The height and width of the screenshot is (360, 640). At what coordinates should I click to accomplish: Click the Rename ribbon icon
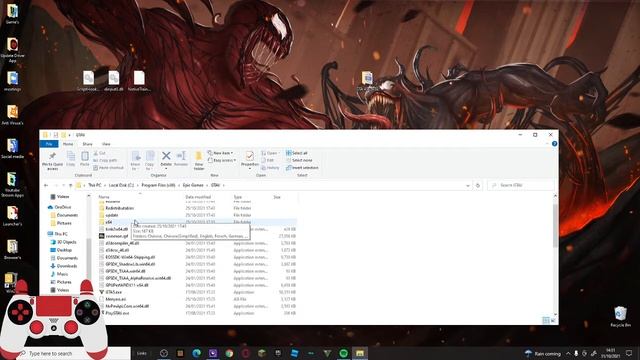tap(181, 158)
